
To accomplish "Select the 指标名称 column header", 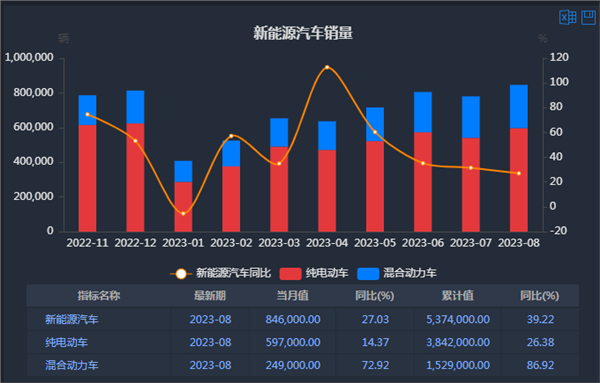I will coord(99,295).
